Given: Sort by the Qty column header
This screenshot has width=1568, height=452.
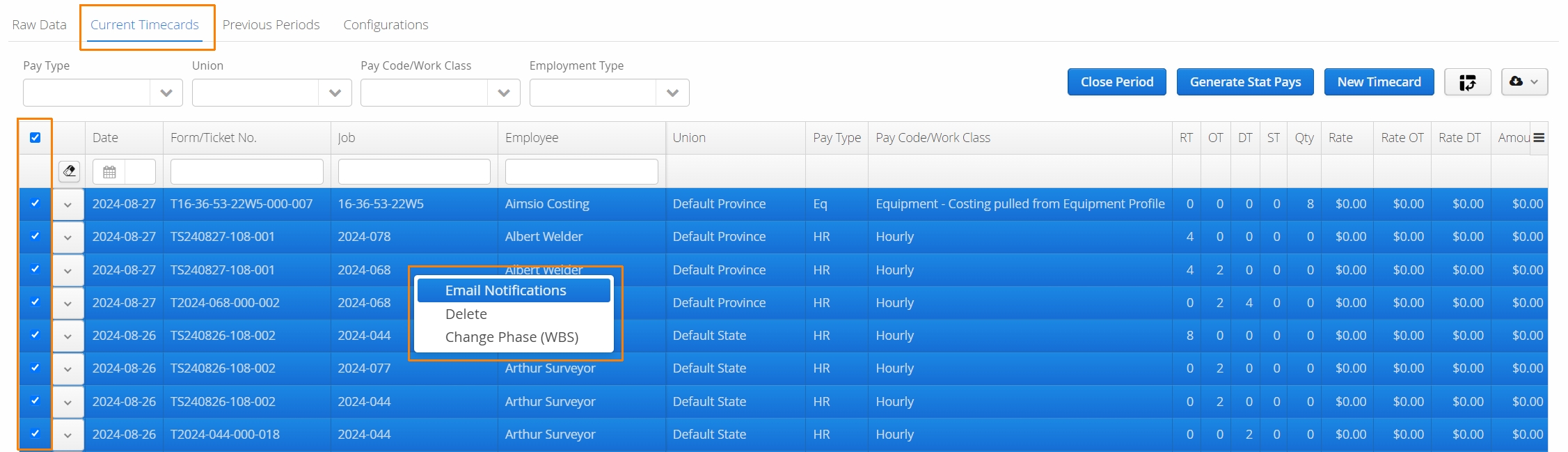Looking at the screenshot, I should click(1304, 138).
